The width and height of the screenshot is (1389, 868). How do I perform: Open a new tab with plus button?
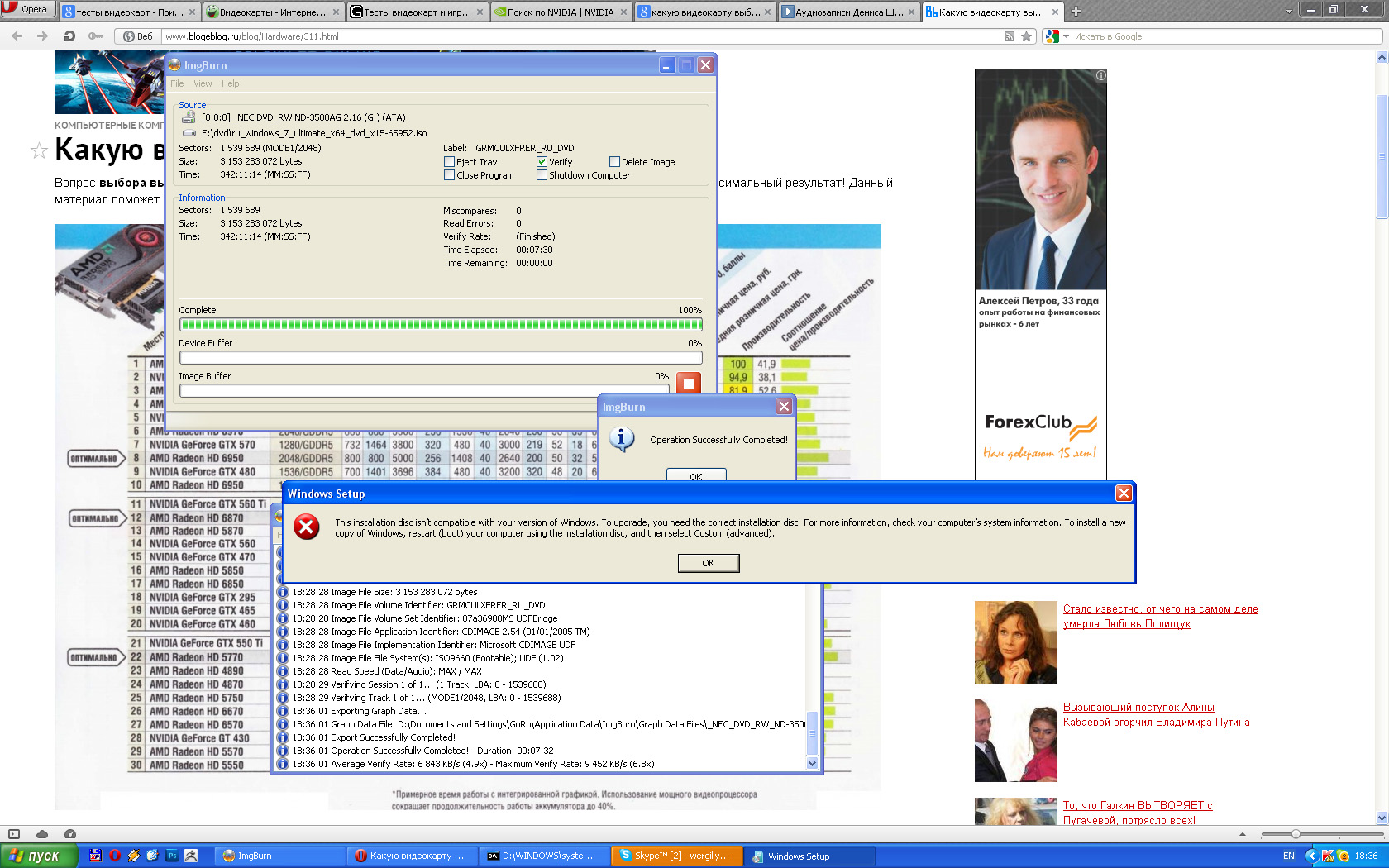coord(1076,12)
